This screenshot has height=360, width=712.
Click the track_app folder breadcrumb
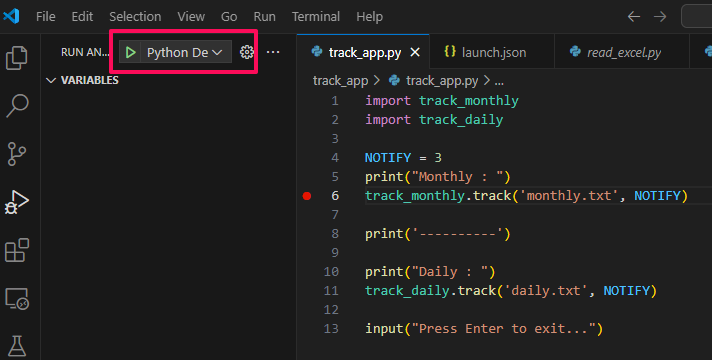pyautogui.click(x=341, y=81)
